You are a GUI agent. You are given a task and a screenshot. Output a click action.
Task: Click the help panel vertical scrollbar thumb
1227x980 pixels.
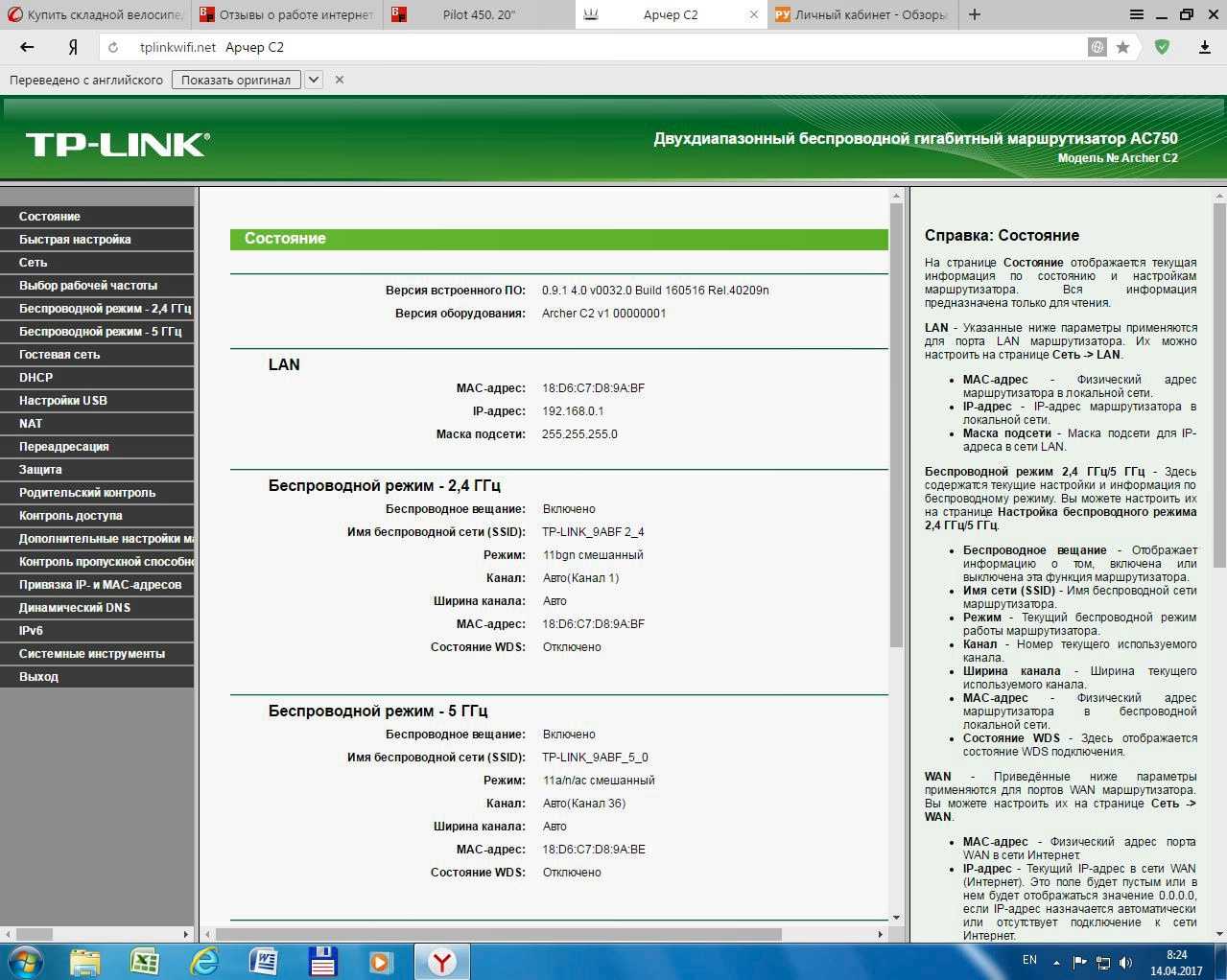pyautogui.click(x=1219, y=387)
